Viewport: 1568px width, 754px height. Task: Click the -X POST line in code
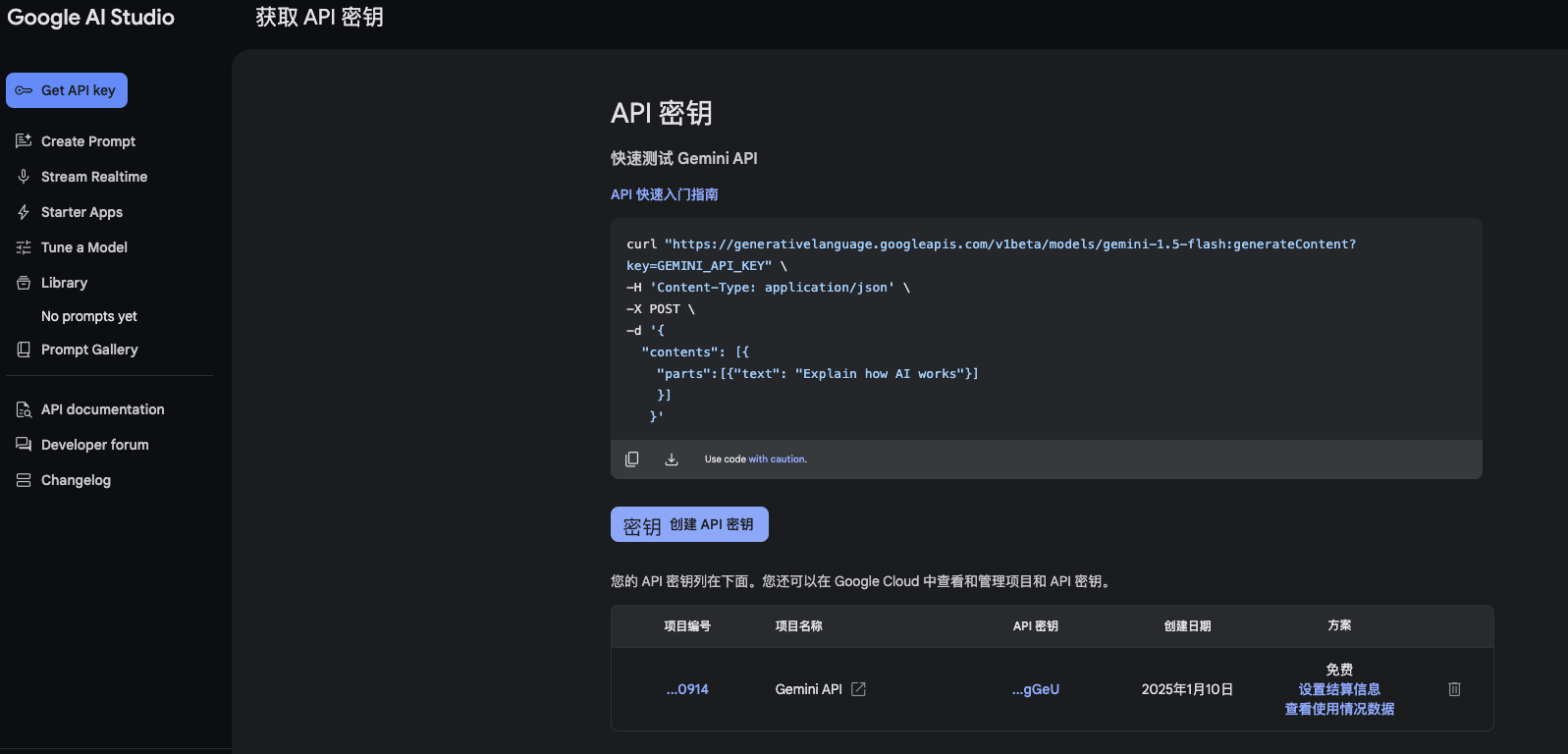661,309
